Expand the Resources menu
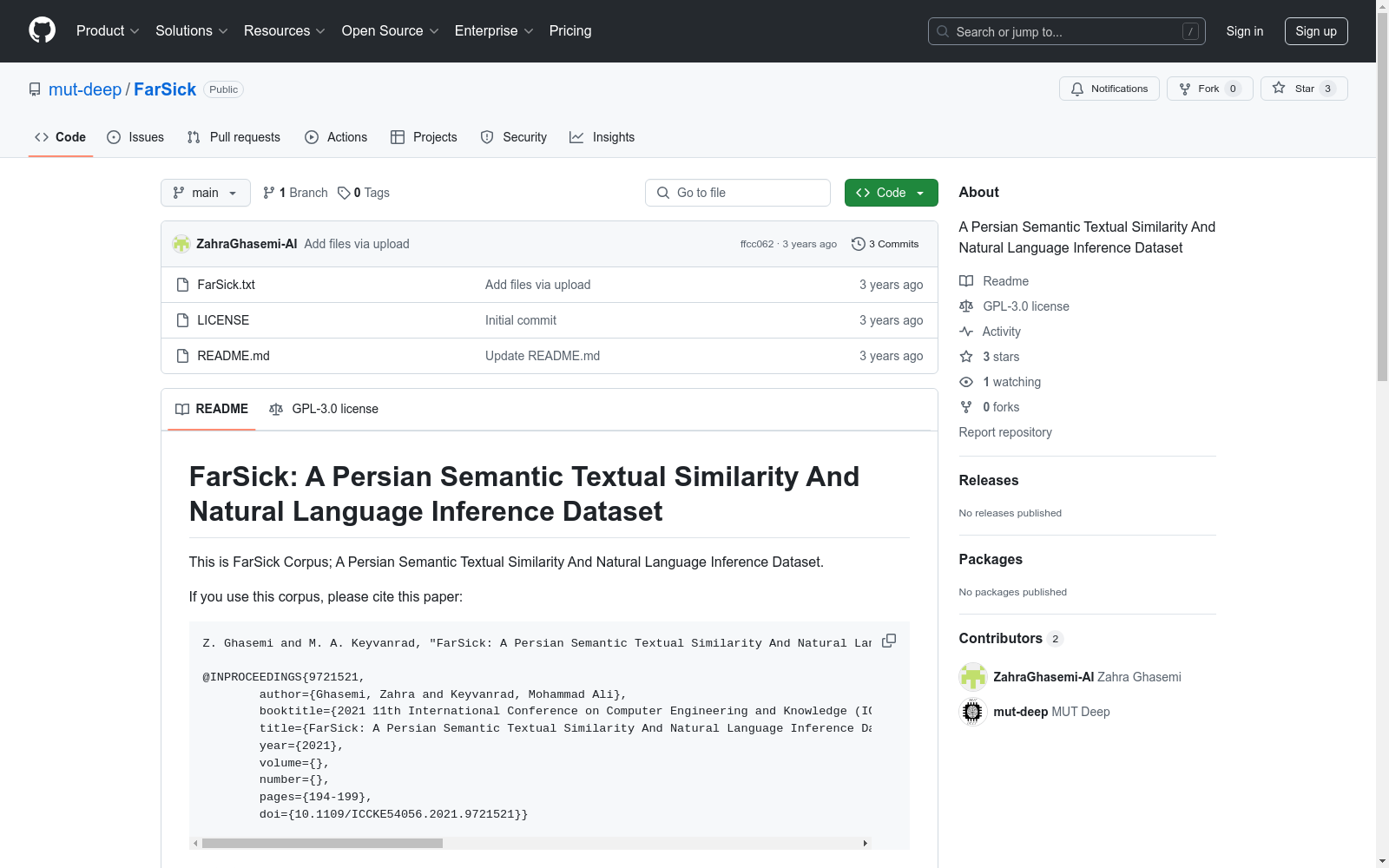The image size is (1389, 868). pos(285,31)
